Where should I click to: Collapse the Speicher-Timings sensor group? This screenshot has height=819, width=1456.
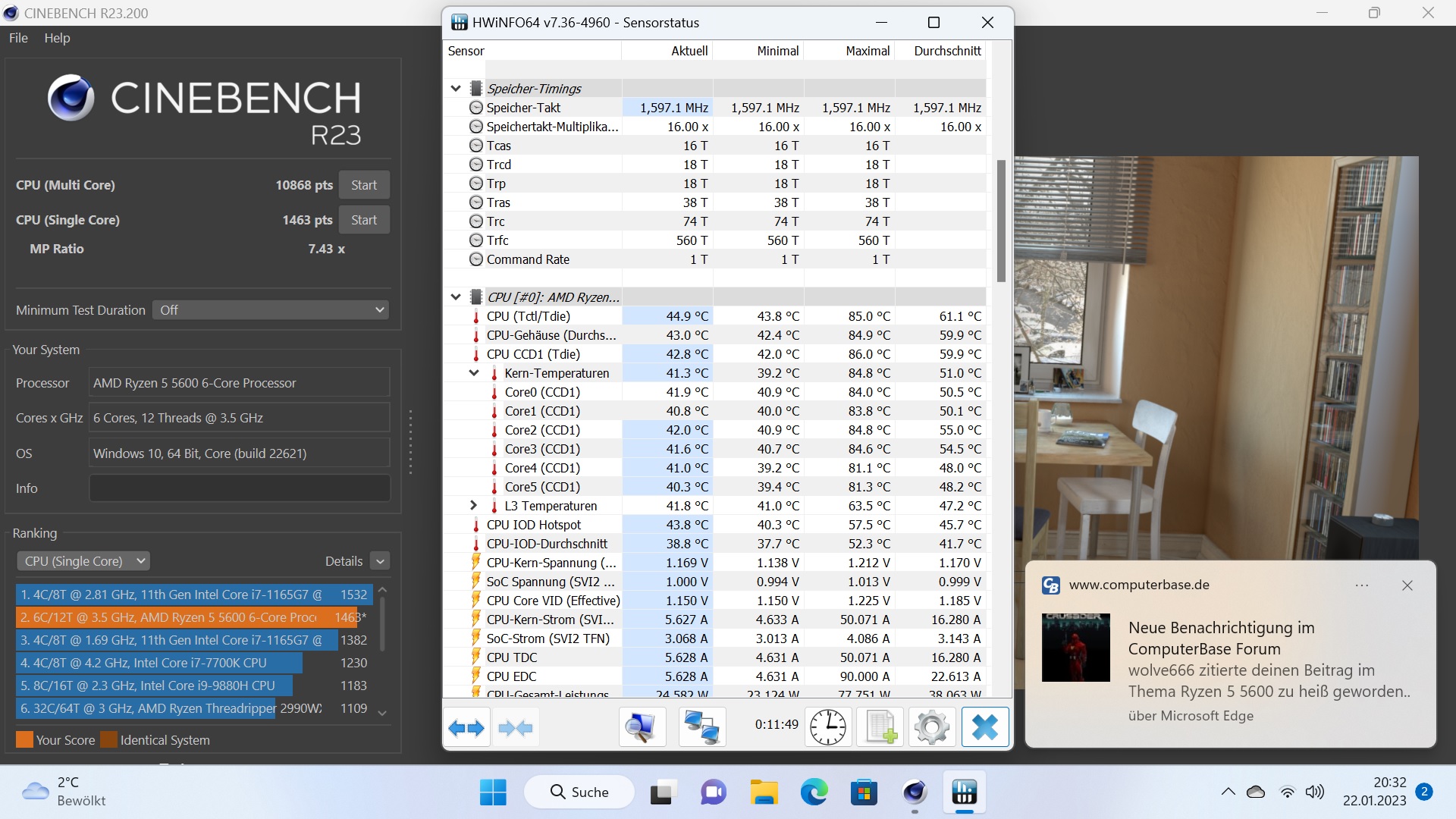coord(456,89)
